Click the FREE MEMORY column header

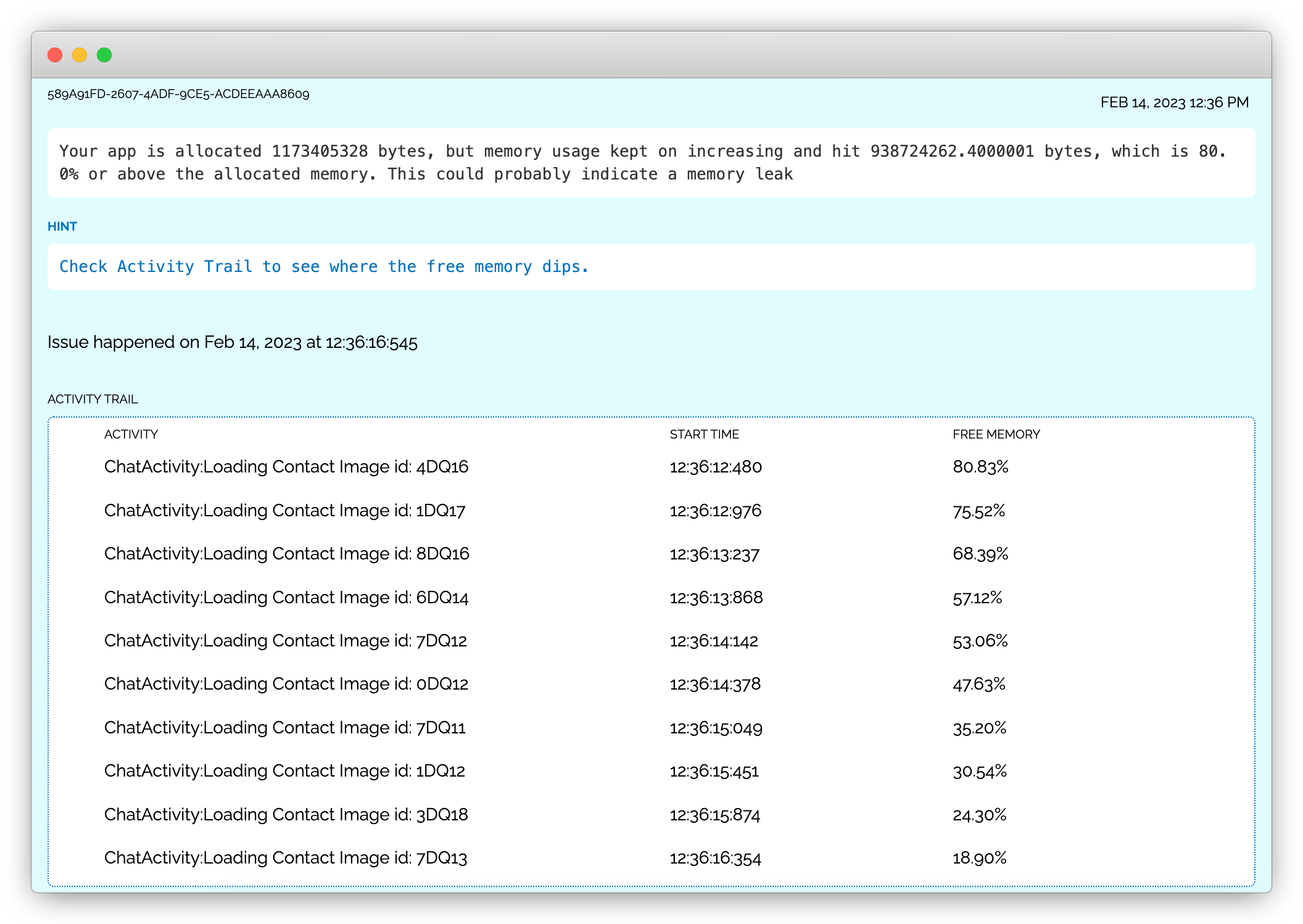pos(996,434)
